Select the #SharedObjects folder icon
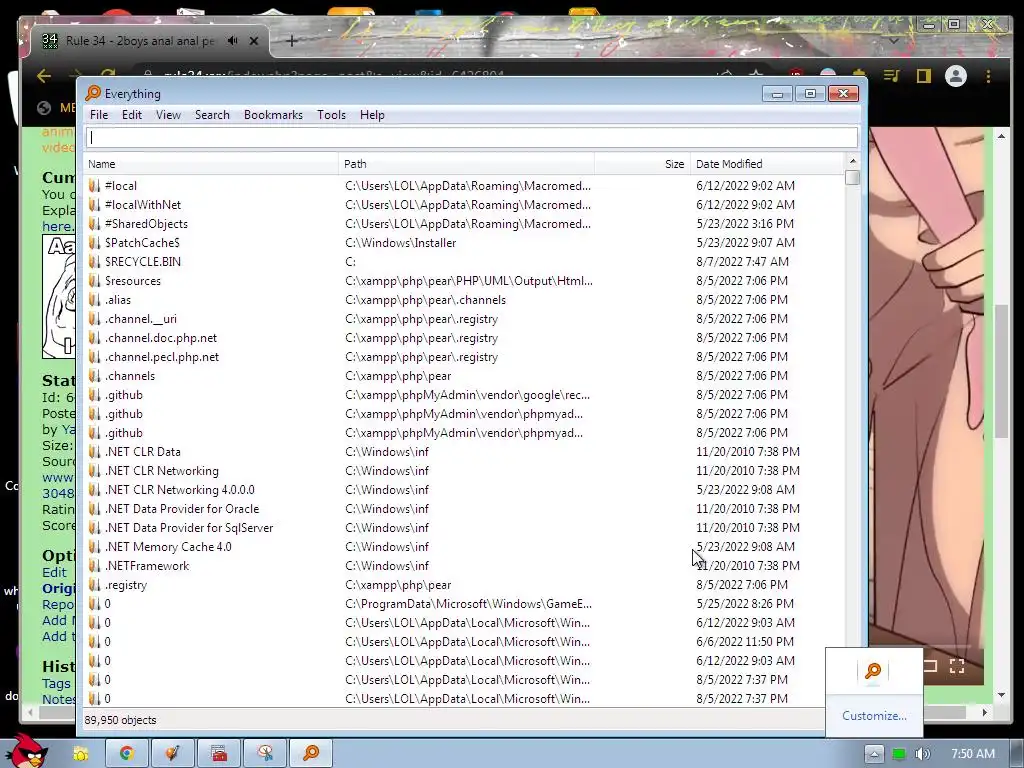Screen dimensions: 1024x768 (x=95, y=223)
